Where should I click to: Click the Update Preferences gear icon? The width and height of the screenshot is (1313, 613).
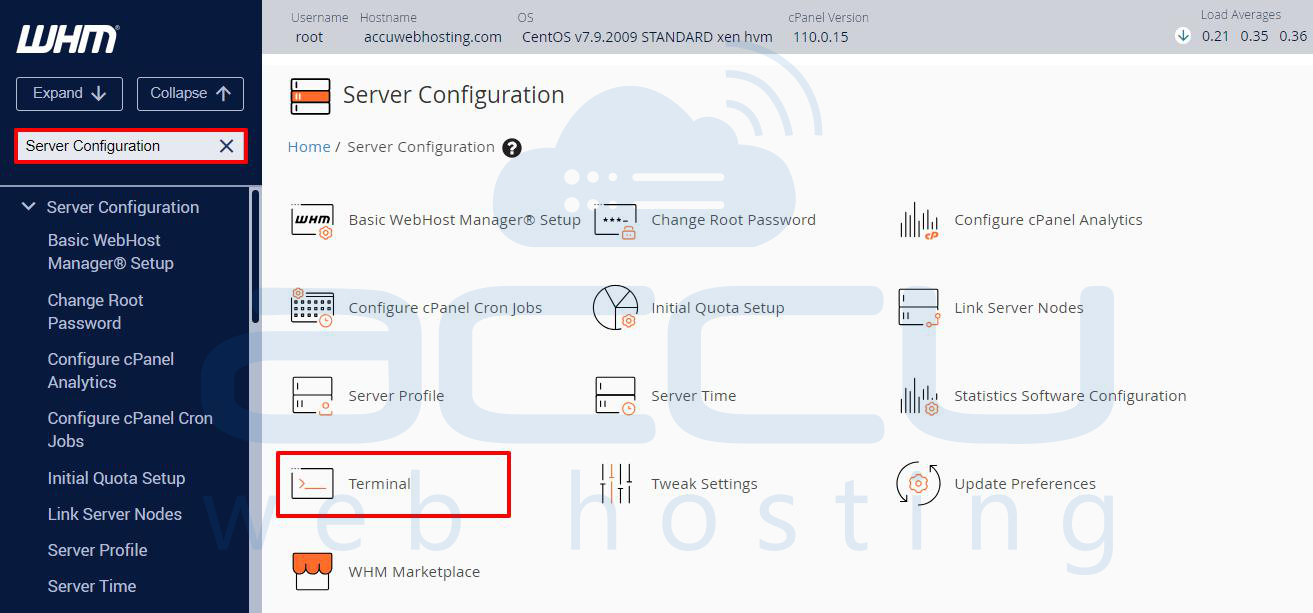[918, 484]
